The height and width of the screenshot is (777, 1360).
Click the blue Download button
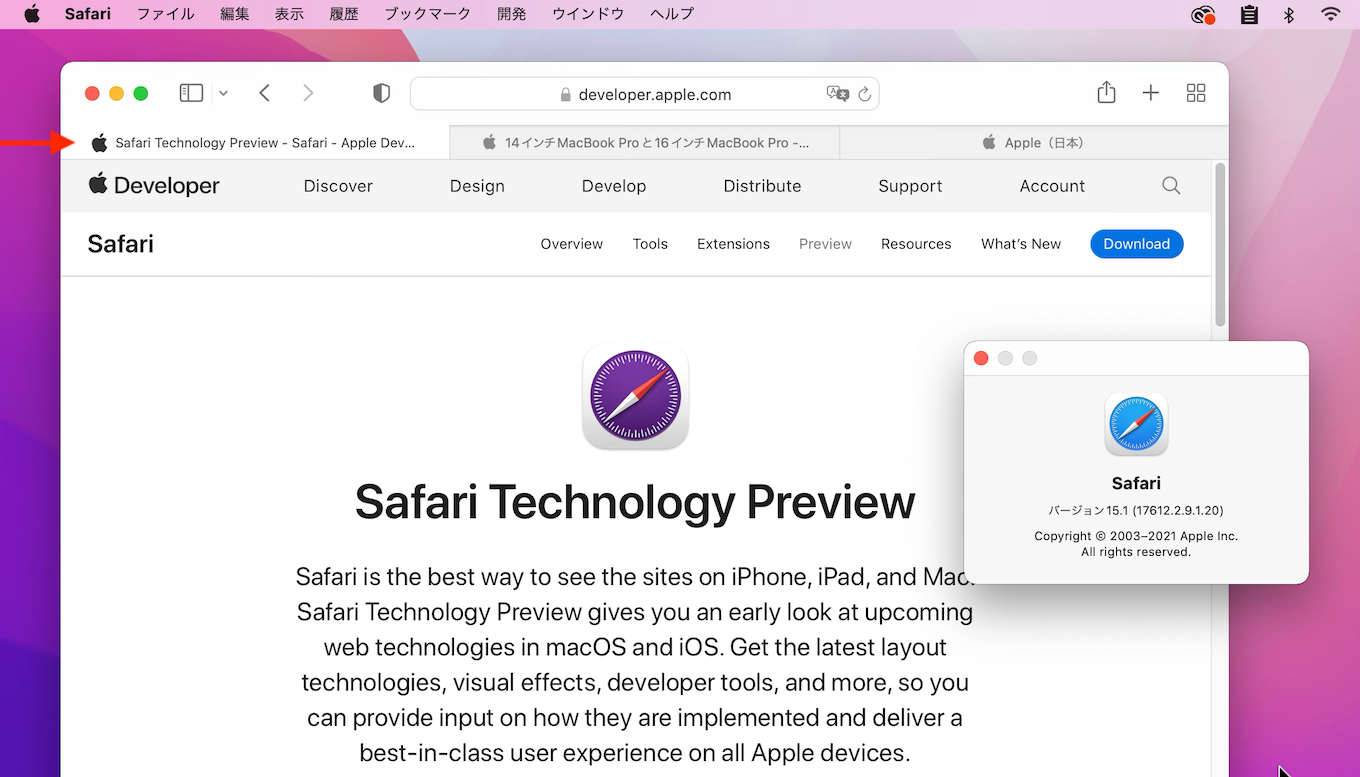coord(1136,244)
